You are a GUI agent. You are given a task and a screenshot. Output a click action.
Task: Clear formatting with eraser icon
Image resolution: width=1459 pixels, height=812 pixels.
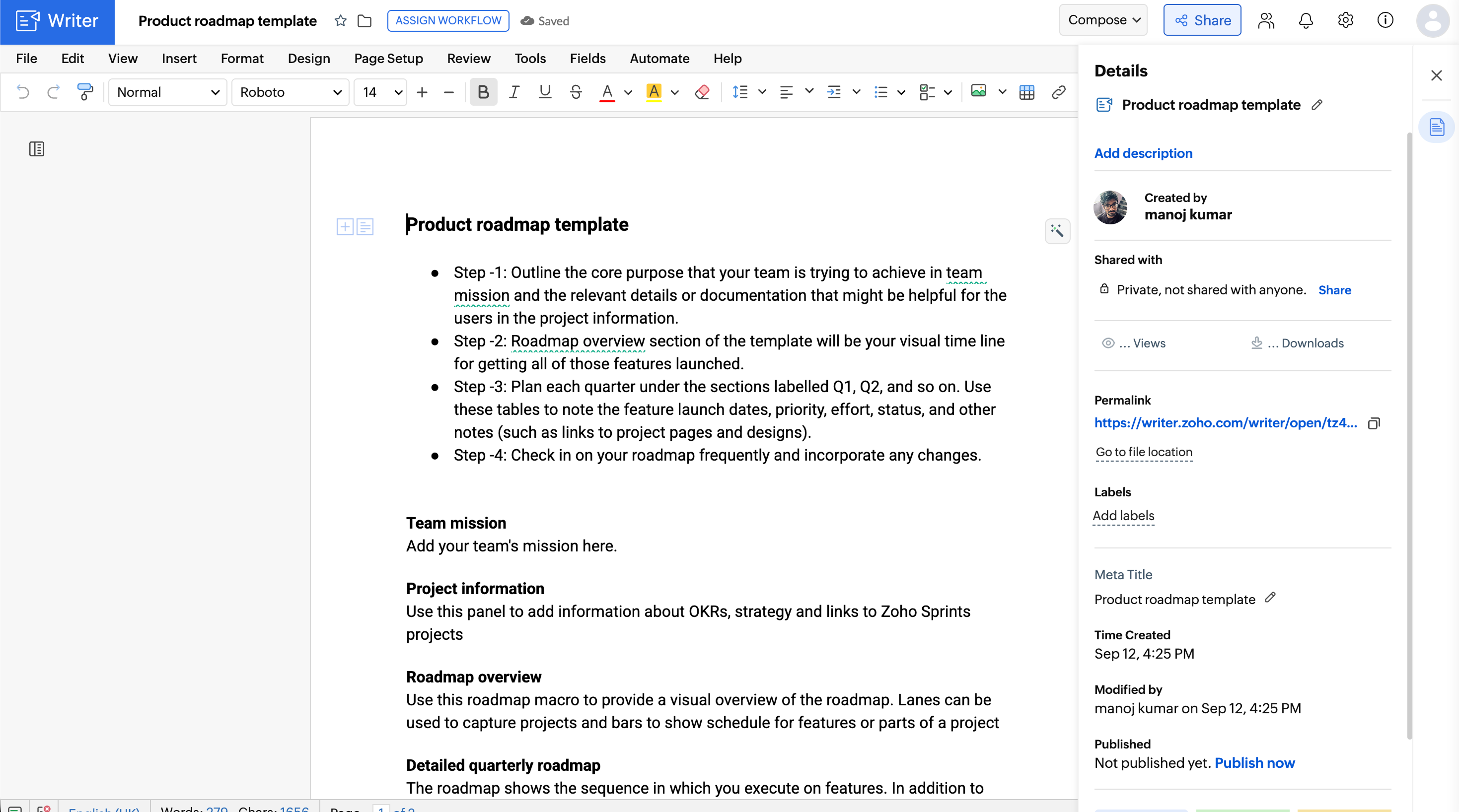click(702, 92)
